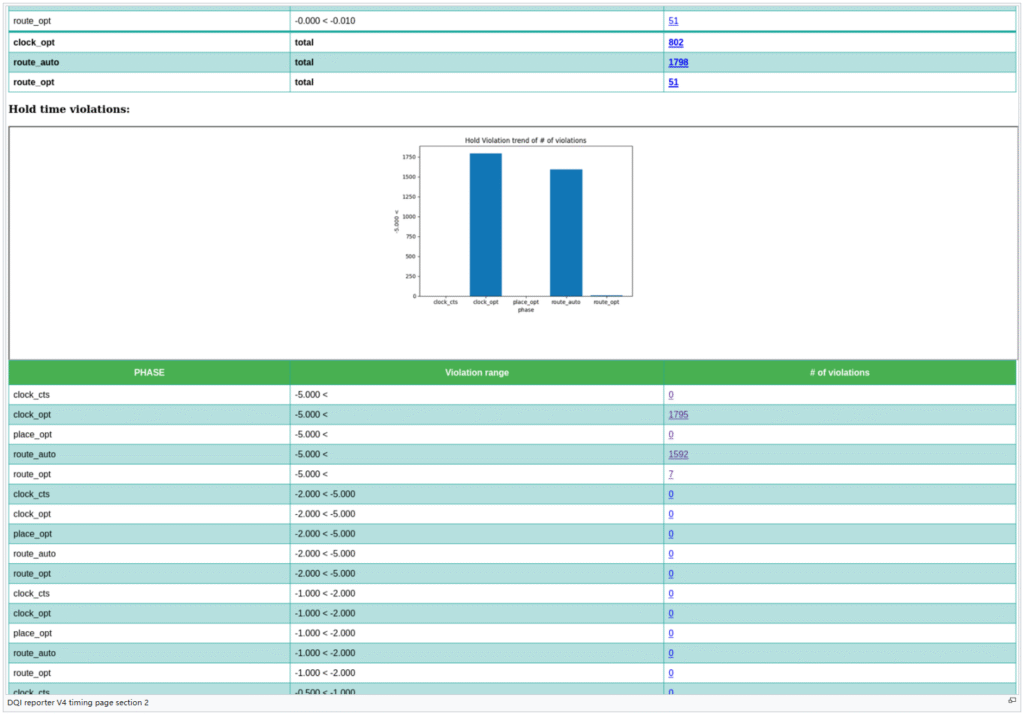The width and height of the screenshot is (1024, 715).
Task: Click the clock_opt bar in the chart
Action: point(486,225)
